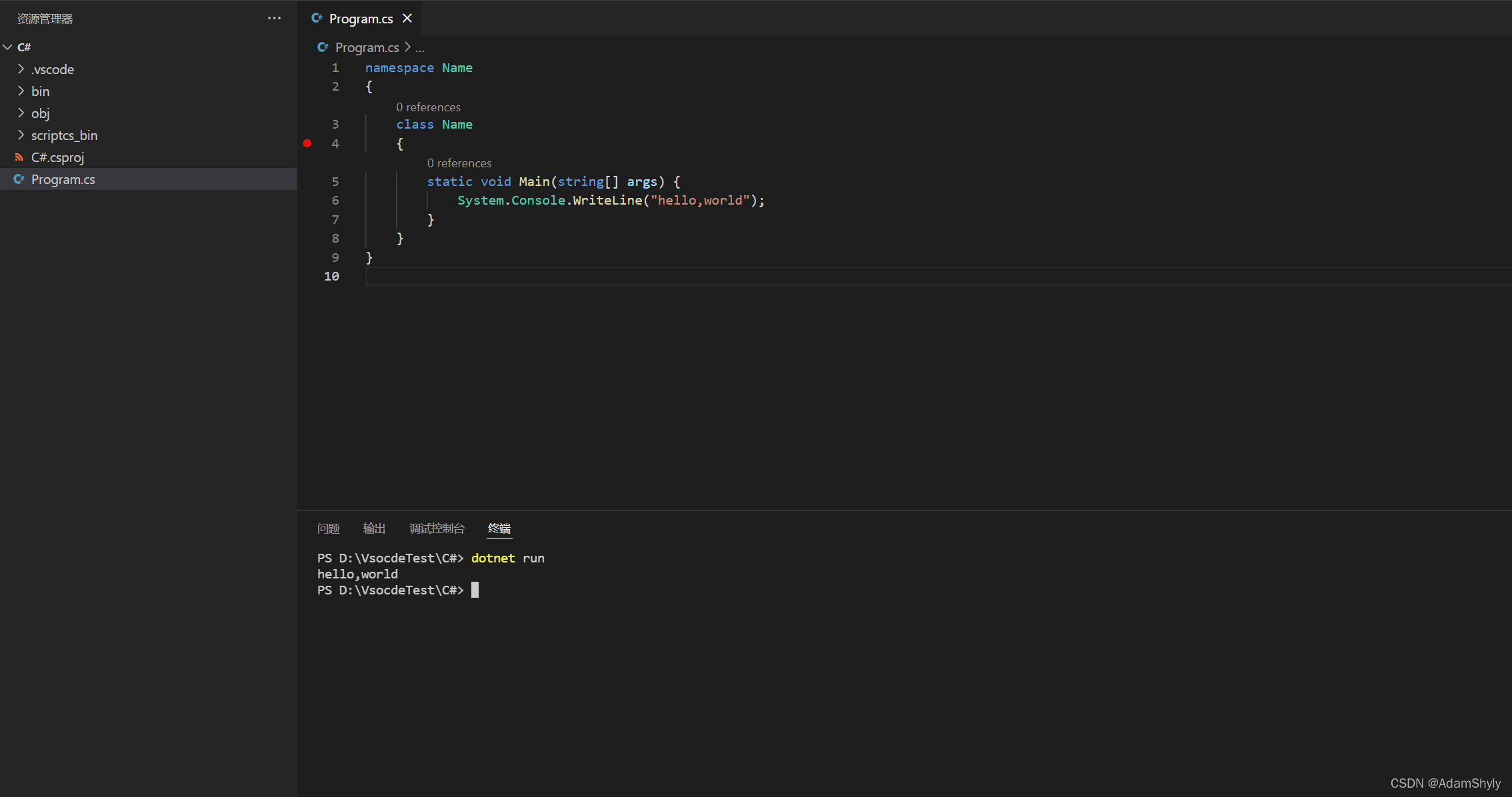Click the C# icon on the Program.cs tab
This screenshot has width=1512, height=797.
317,18
